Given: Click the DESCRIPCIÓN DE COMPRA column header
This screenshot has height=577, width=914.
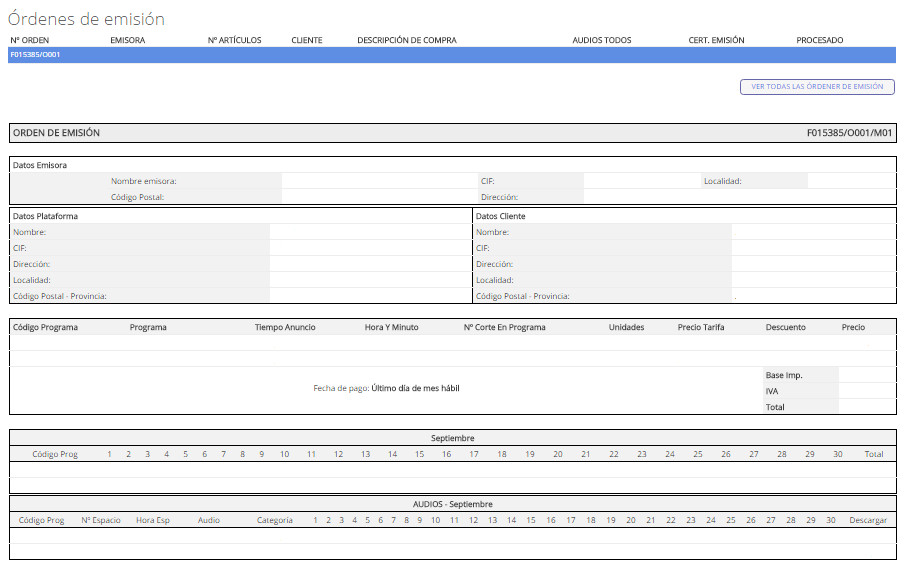Looking at the screenshot, I should pos(407,40).
